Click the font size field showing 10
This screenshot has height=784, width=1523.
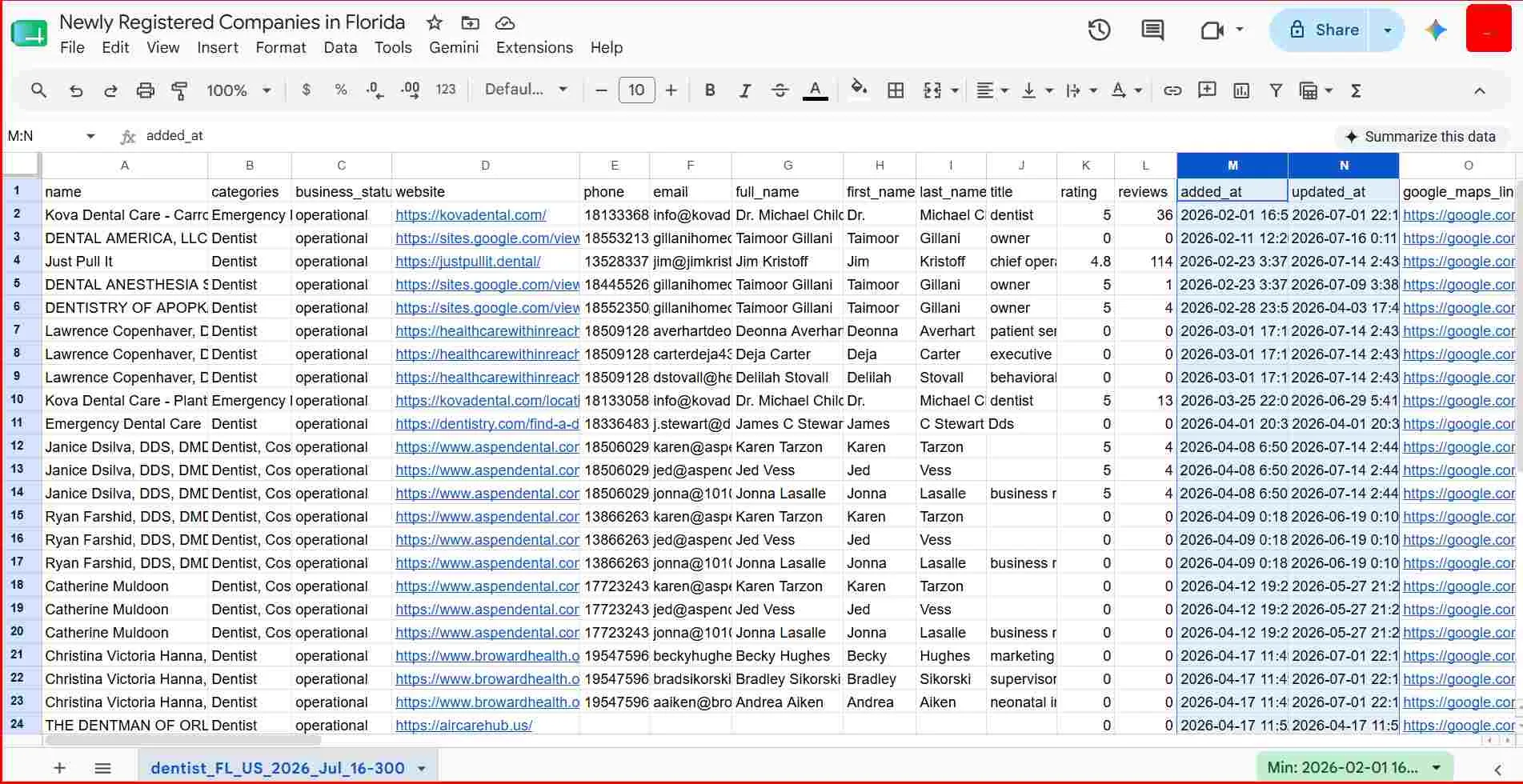[x=636, y=90]
